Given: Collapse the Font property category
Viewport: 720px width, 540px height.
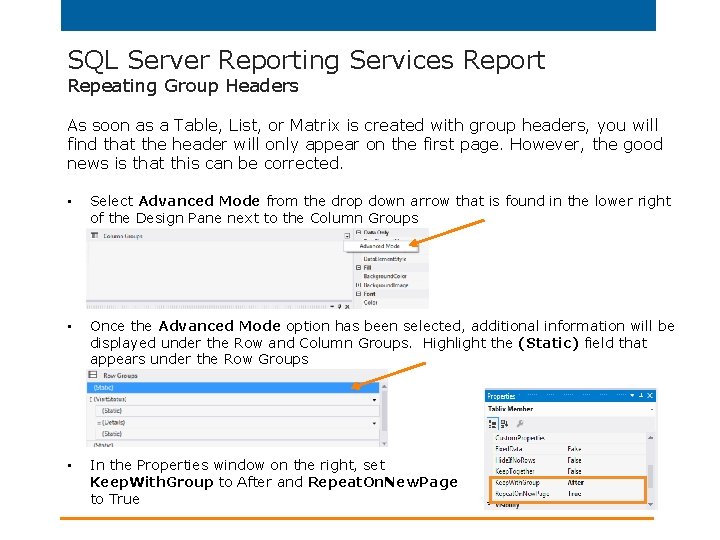Looking at the screenshot, I should coord(358,294).
